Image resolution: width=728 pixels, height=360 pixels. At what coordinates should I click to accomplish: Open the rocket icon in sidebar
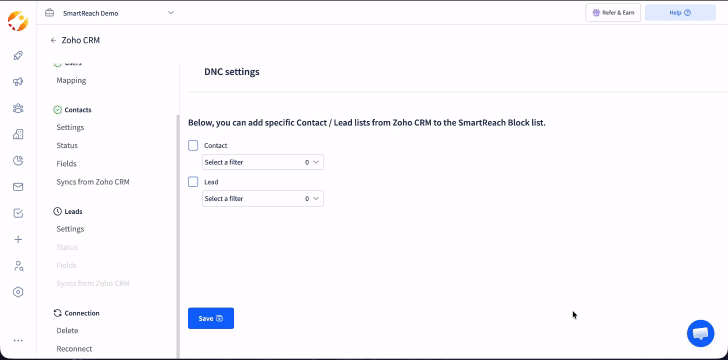[x=18, y=56]
